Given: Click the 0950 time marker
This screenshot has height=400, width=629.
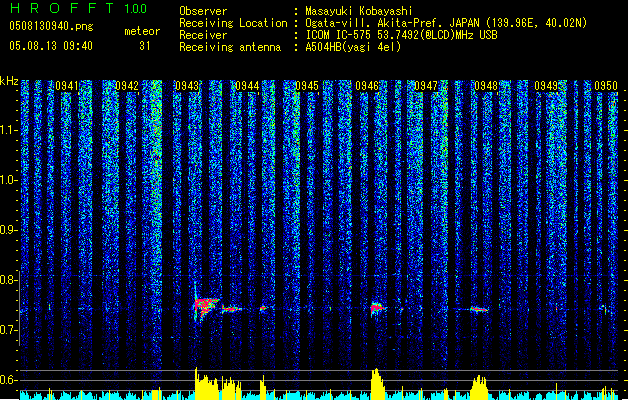Looking at the screenshot, I should pyautogui.click(x=606, y=86).
